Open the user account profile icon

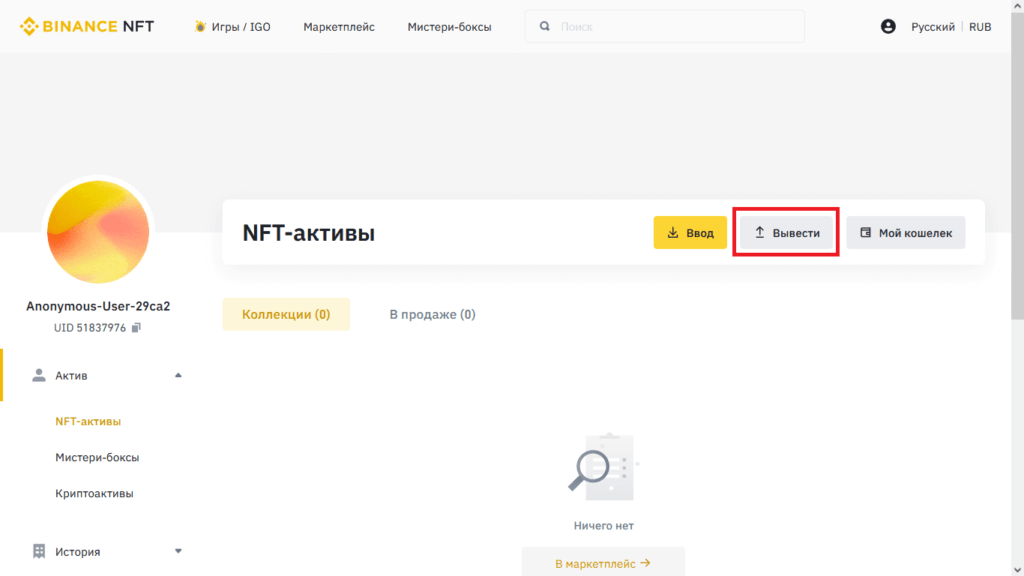tap(888, 27)
